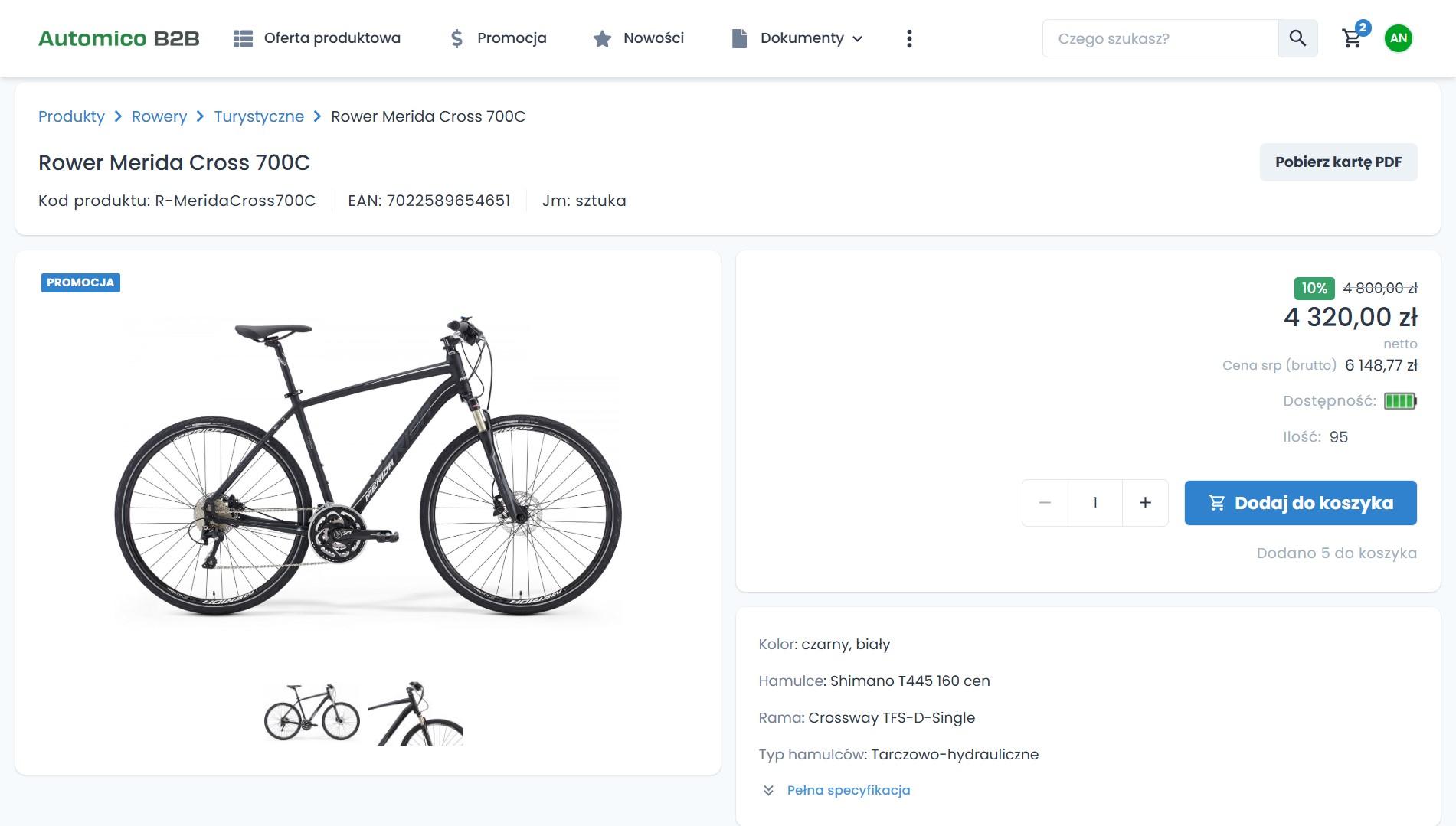This screenshot has width=1456, height=826.
Task: Expand the Dokumenty dropdown menu
Action: [811, 38]
